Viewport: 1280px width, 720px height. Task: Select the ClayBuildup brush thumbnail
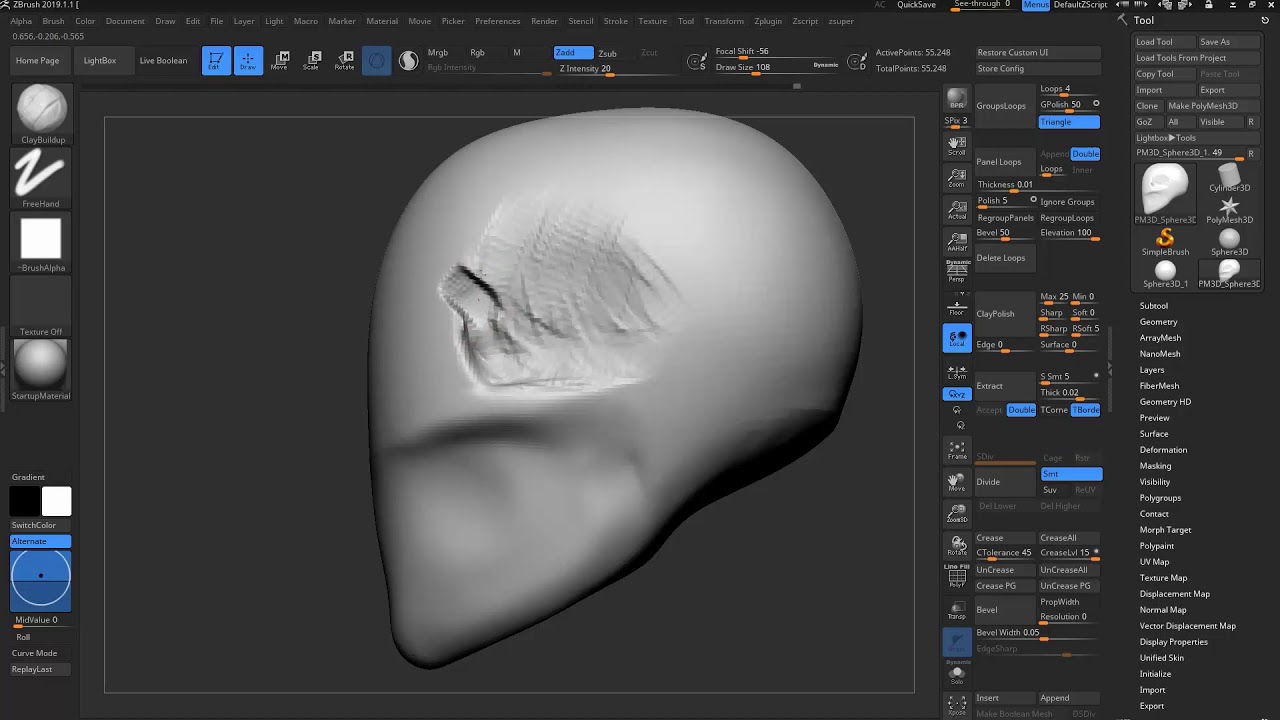click(x=41, y=109)
